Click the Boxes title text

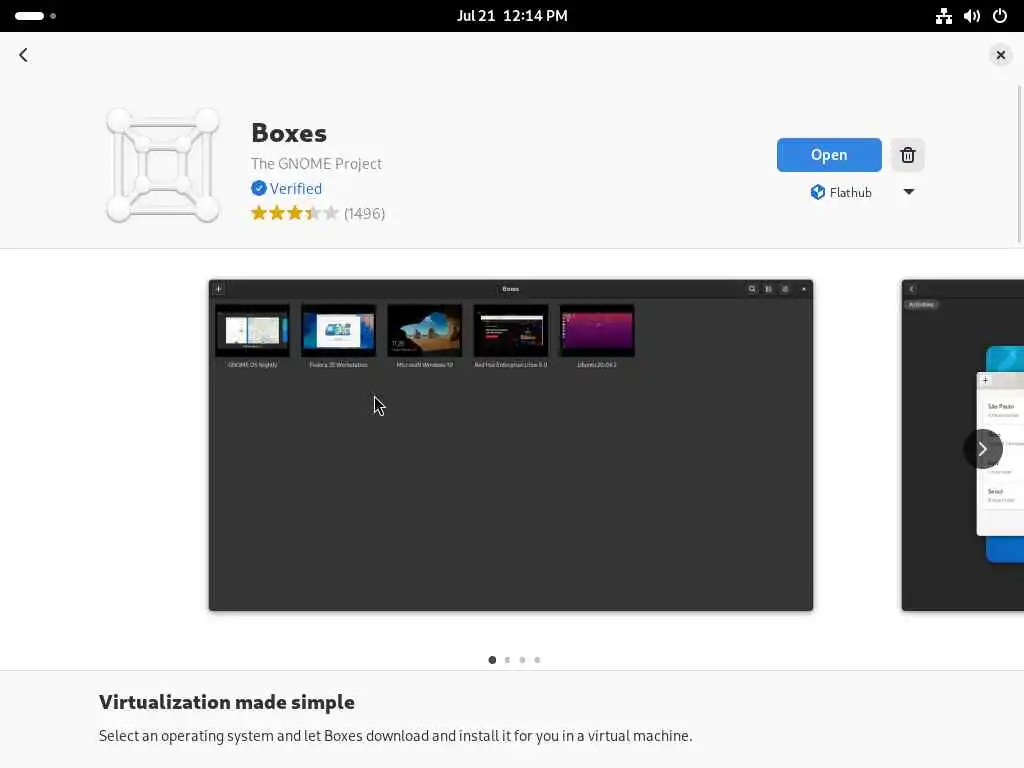tap(289, 133)
